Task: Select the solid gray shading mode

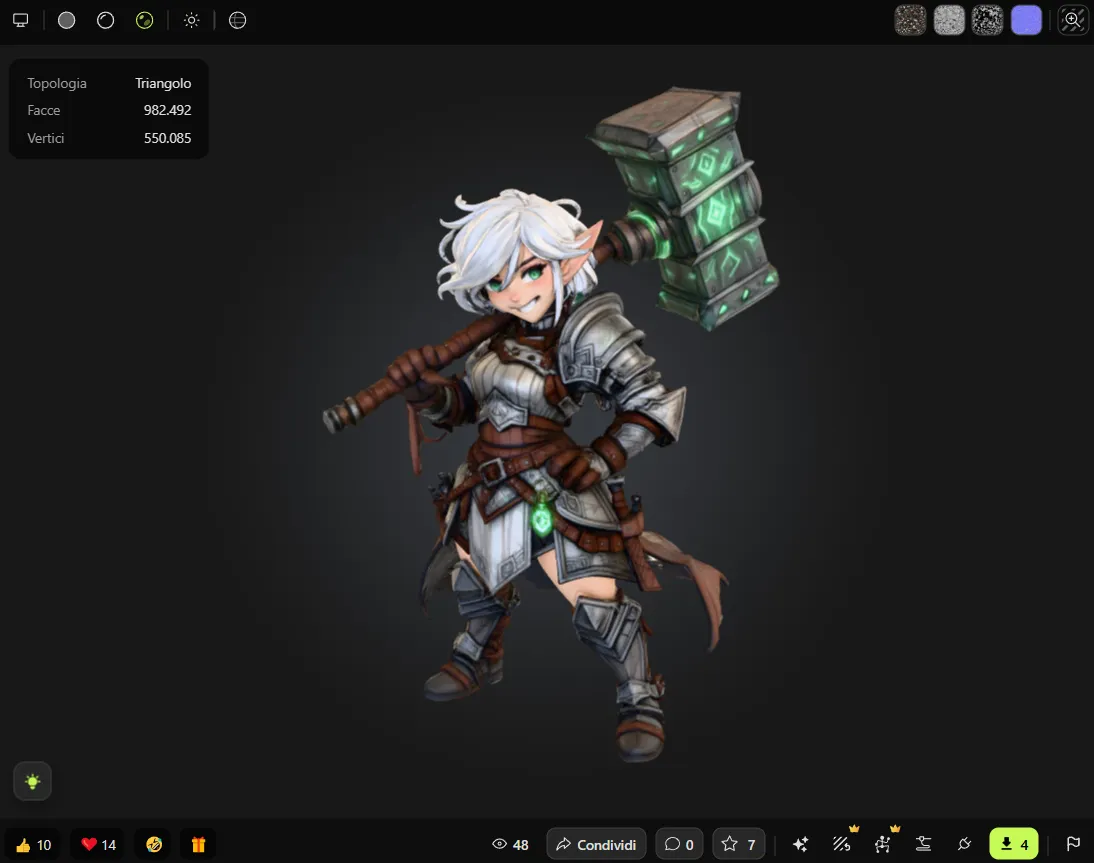Action: [67, 20]
